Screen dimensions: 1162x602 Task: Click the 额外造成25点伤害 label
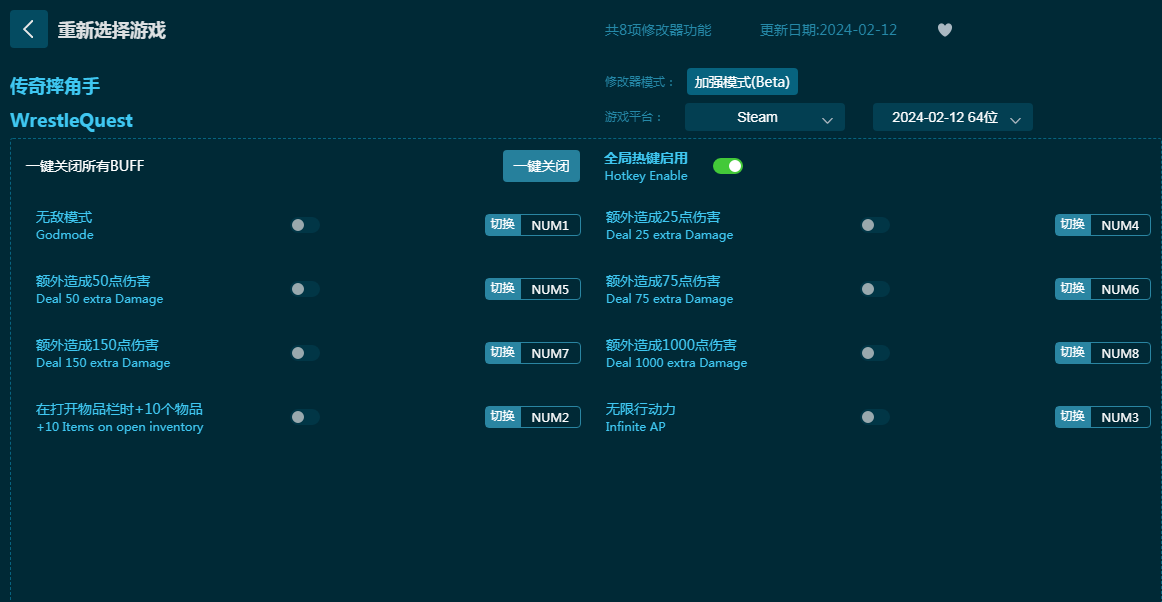(663, 217)
